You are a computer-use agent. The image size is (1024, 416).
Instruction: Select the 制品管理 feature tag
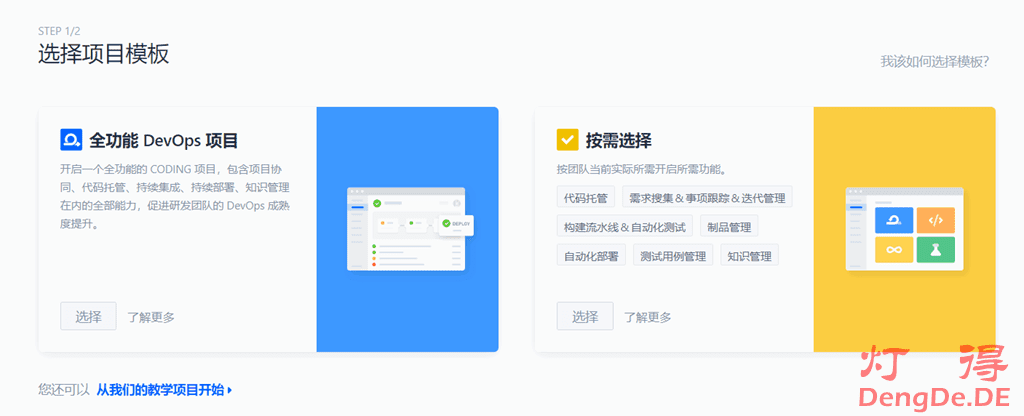tap(728, 227)
